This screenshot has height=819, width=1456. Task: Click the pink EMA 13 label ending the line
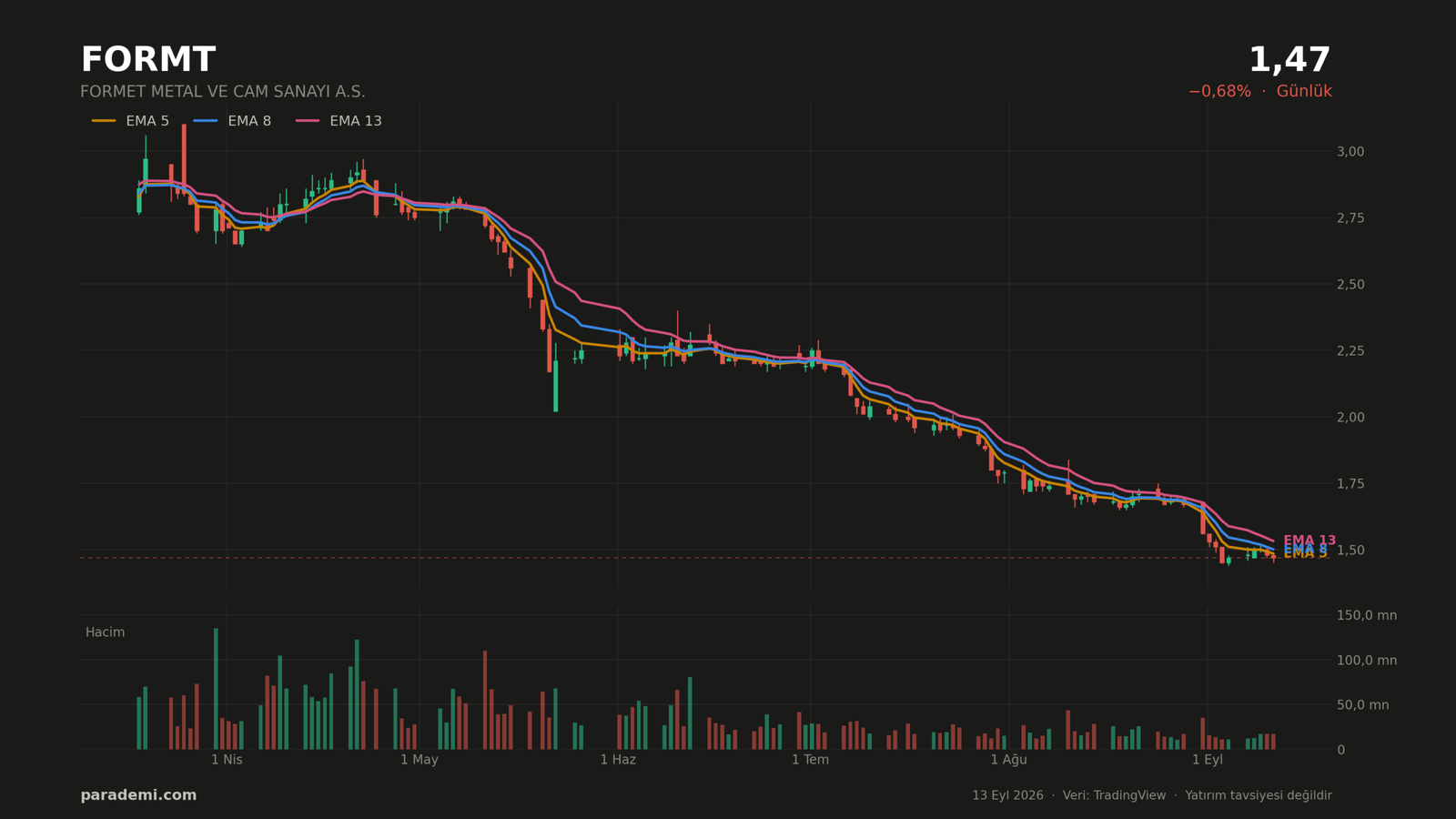1309,541
